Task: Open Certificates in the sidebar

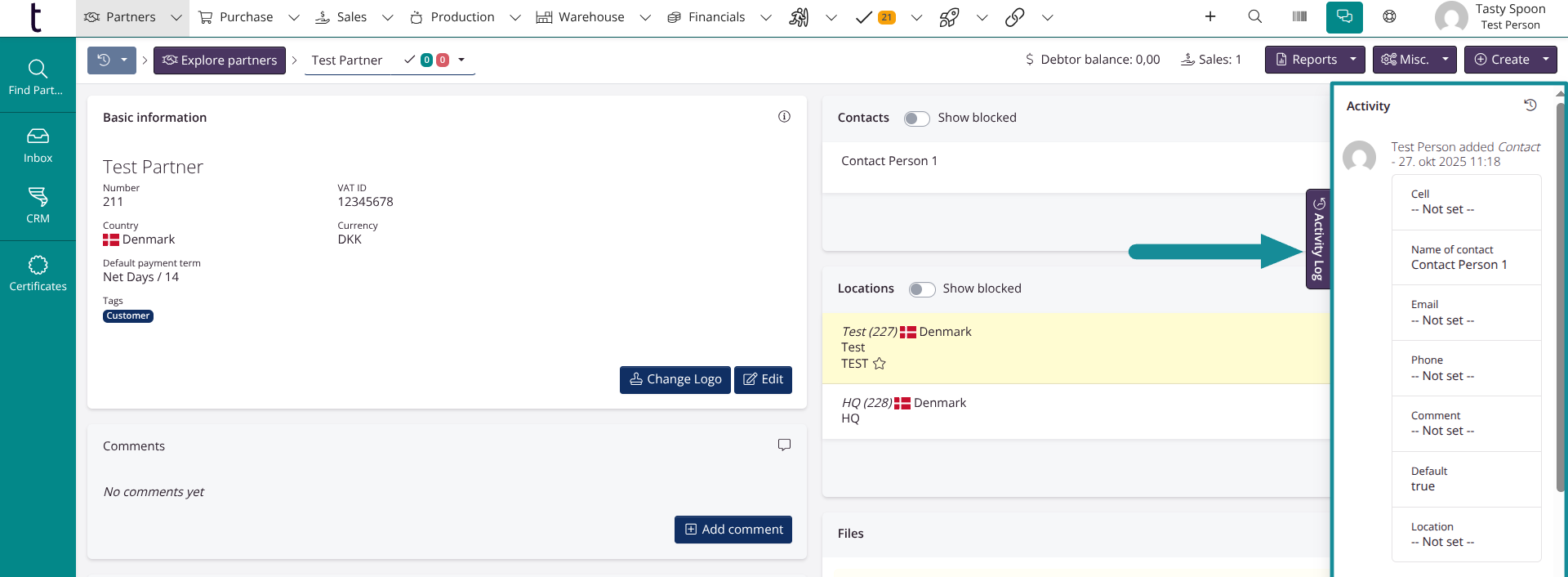Action: click(38, 274)
